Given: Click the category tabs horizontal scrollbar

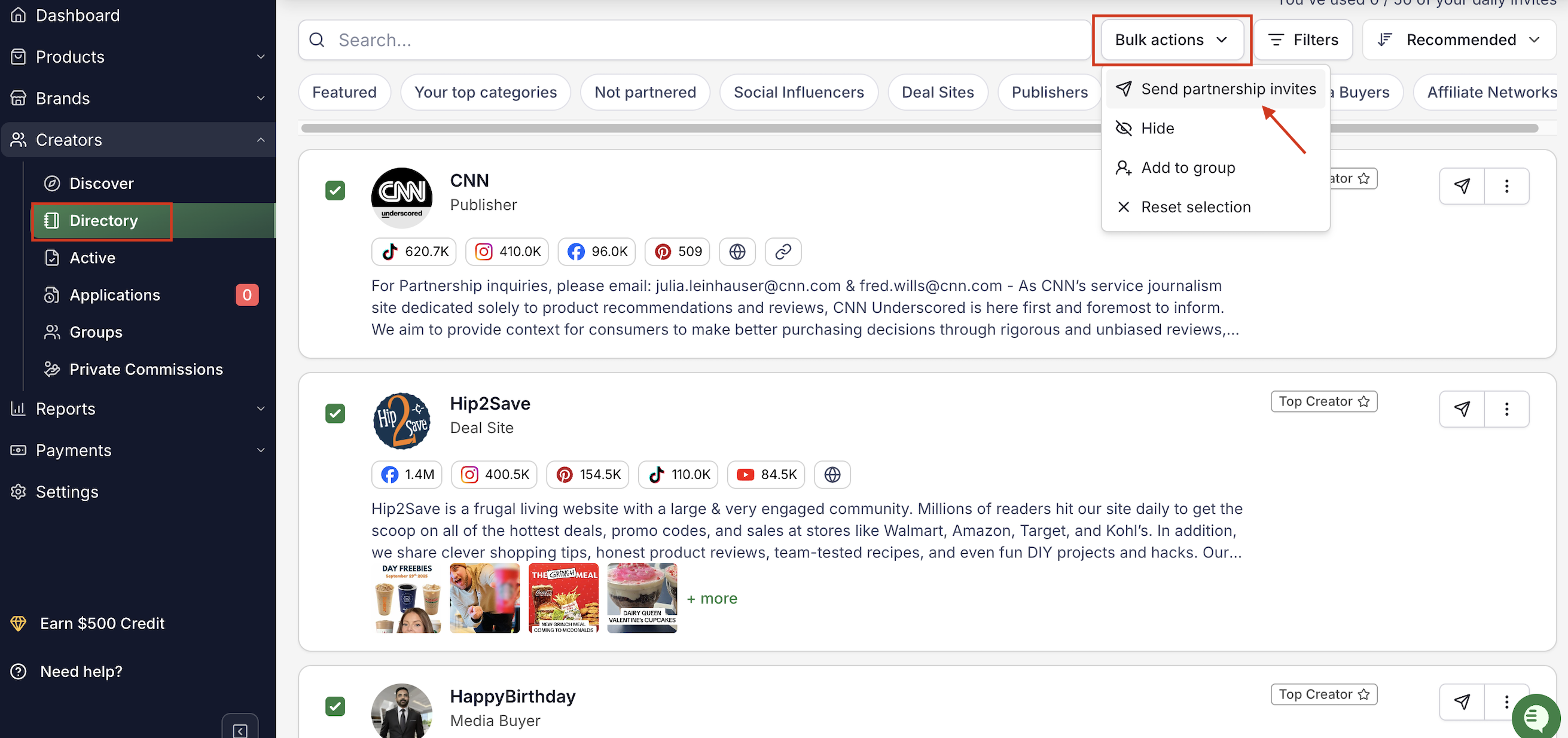Looking at the screenshot, I should click(700, 128).
